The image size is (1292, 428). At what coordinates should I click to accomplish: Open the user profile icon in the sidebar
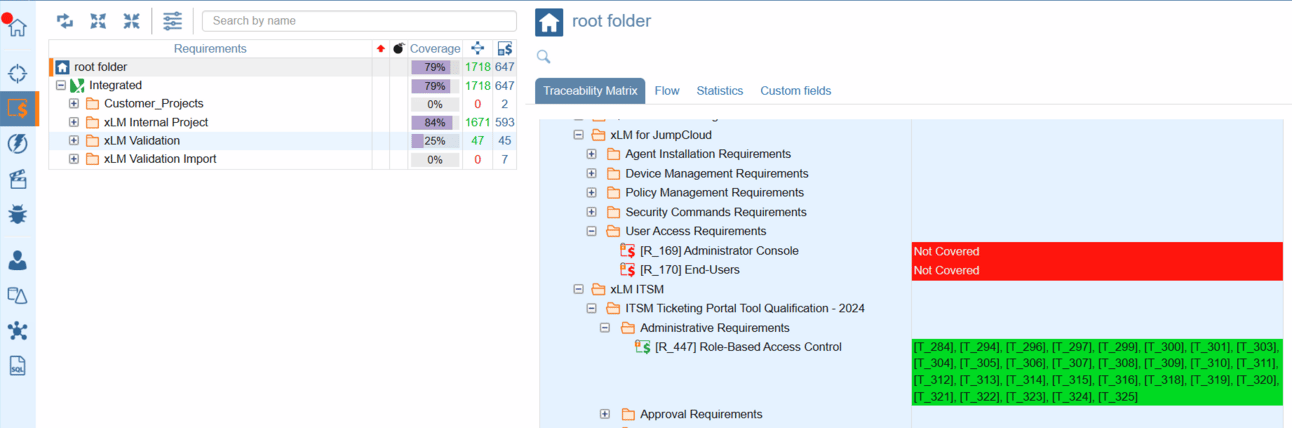17,261
